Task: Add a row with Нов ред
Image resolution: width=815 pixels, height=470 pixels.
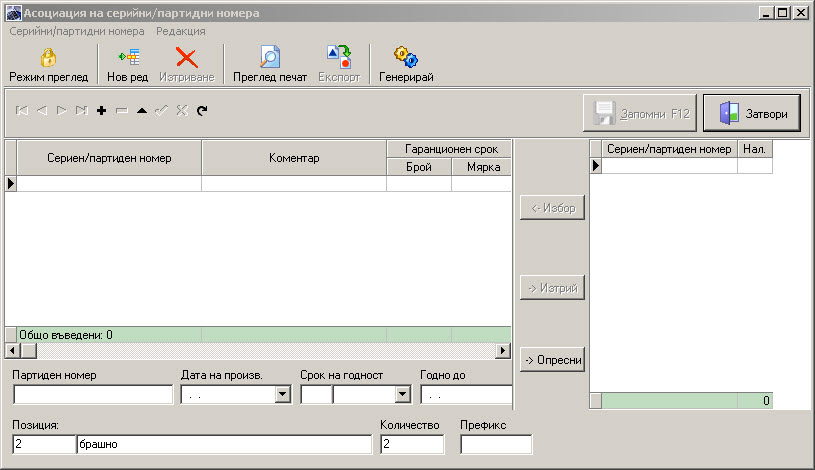Action: [x=128, y=64]
